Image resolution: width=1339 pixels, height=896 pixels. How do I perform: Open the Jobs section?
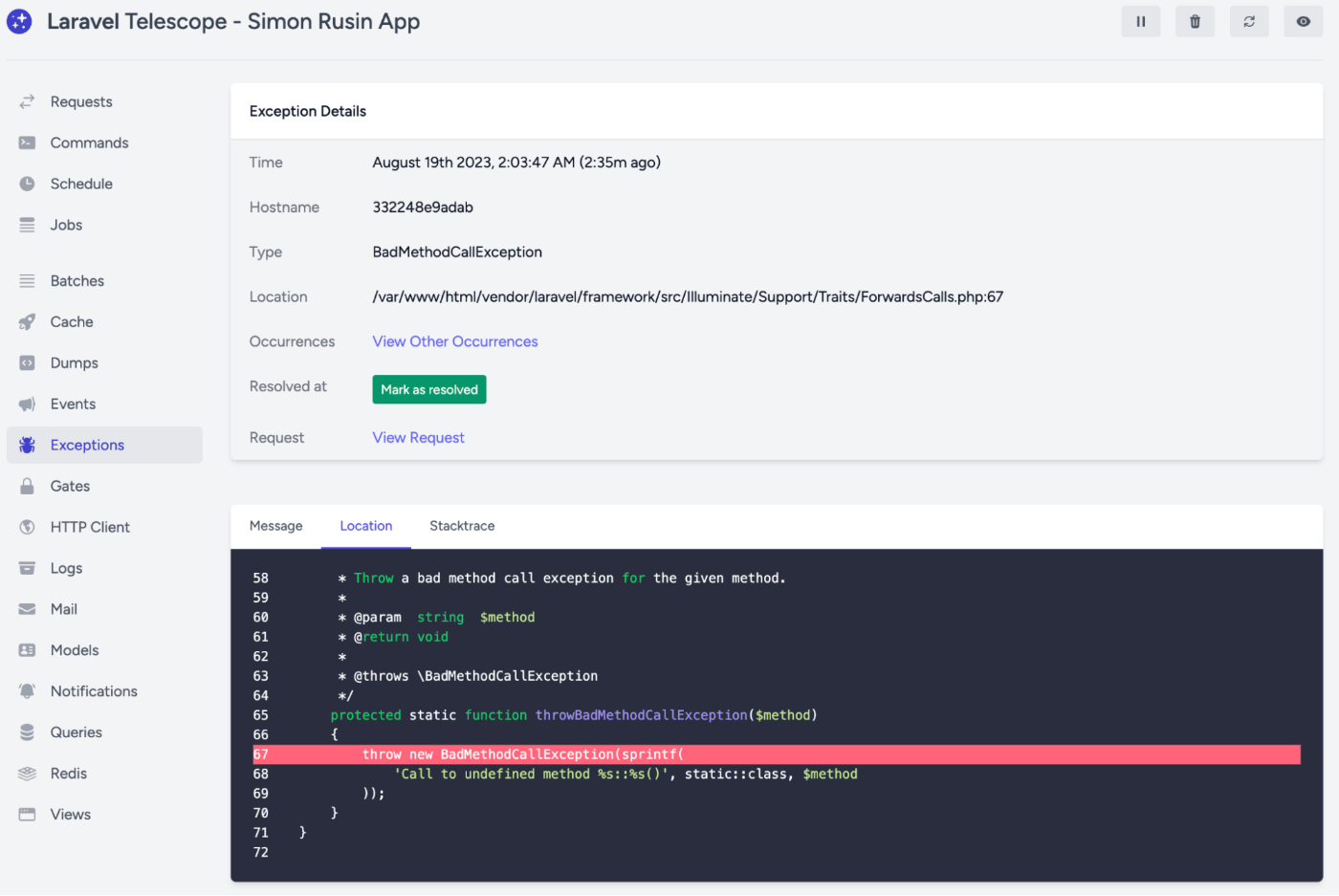coord(65,225)
